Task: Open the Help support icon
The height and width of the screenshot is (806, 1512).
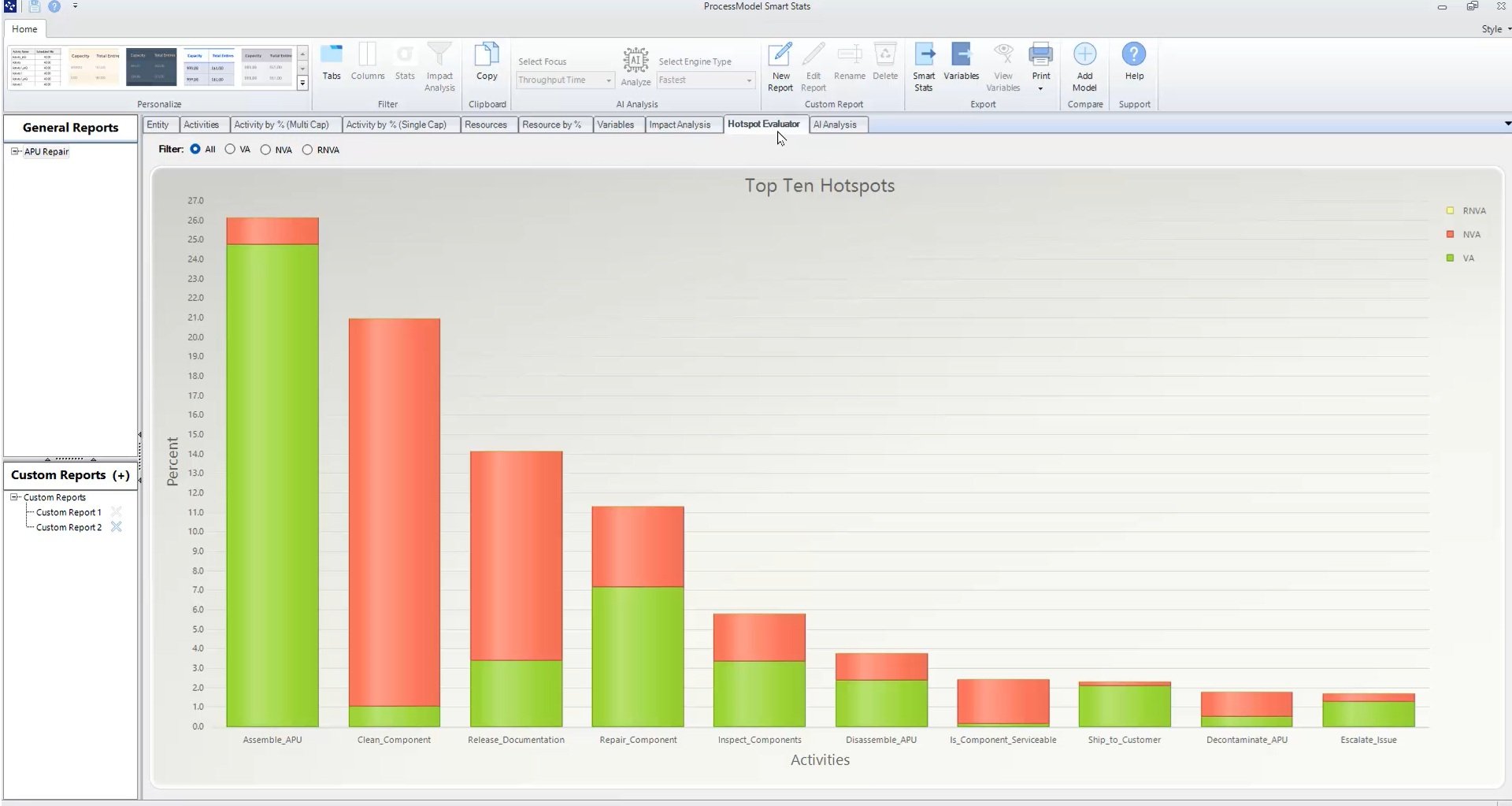Action: [1134, 61]
